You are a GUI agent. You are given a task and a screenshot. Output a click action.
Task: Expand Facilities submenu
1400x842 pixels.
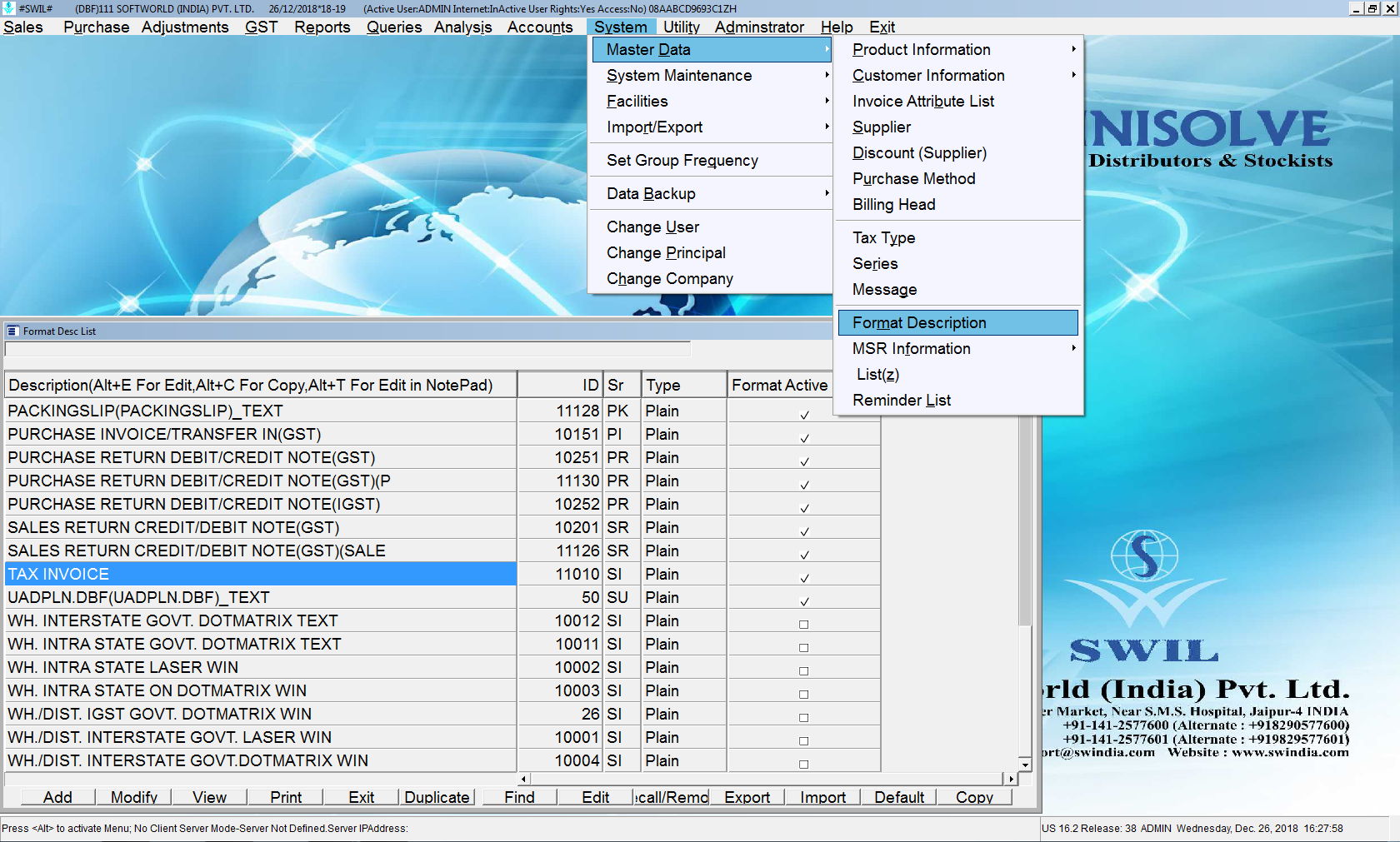click(x=712, y=102)
